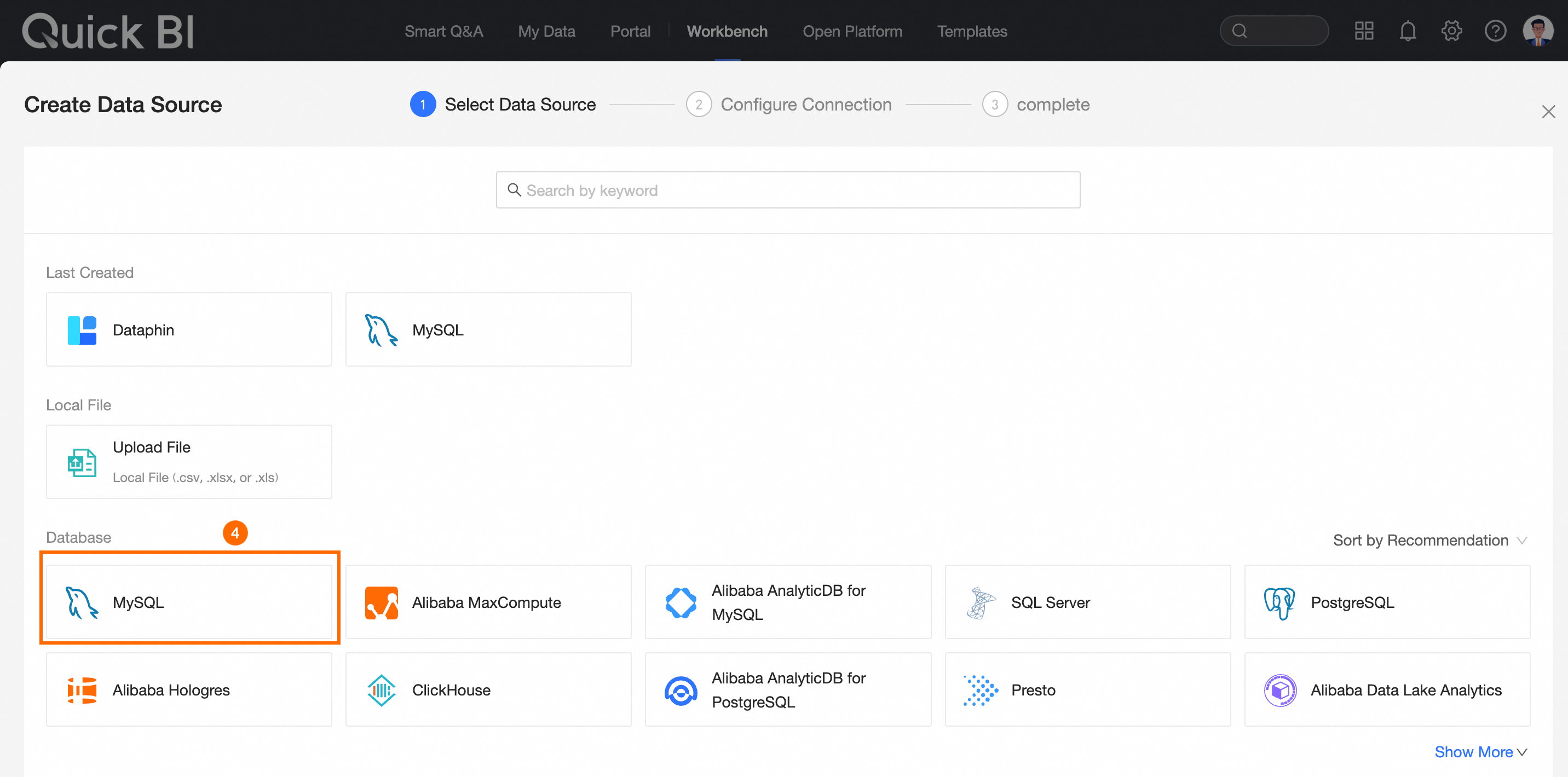Focus the Search by keyword field
The width and height of the screenshot is (1568, 777).
pos(788,190)
